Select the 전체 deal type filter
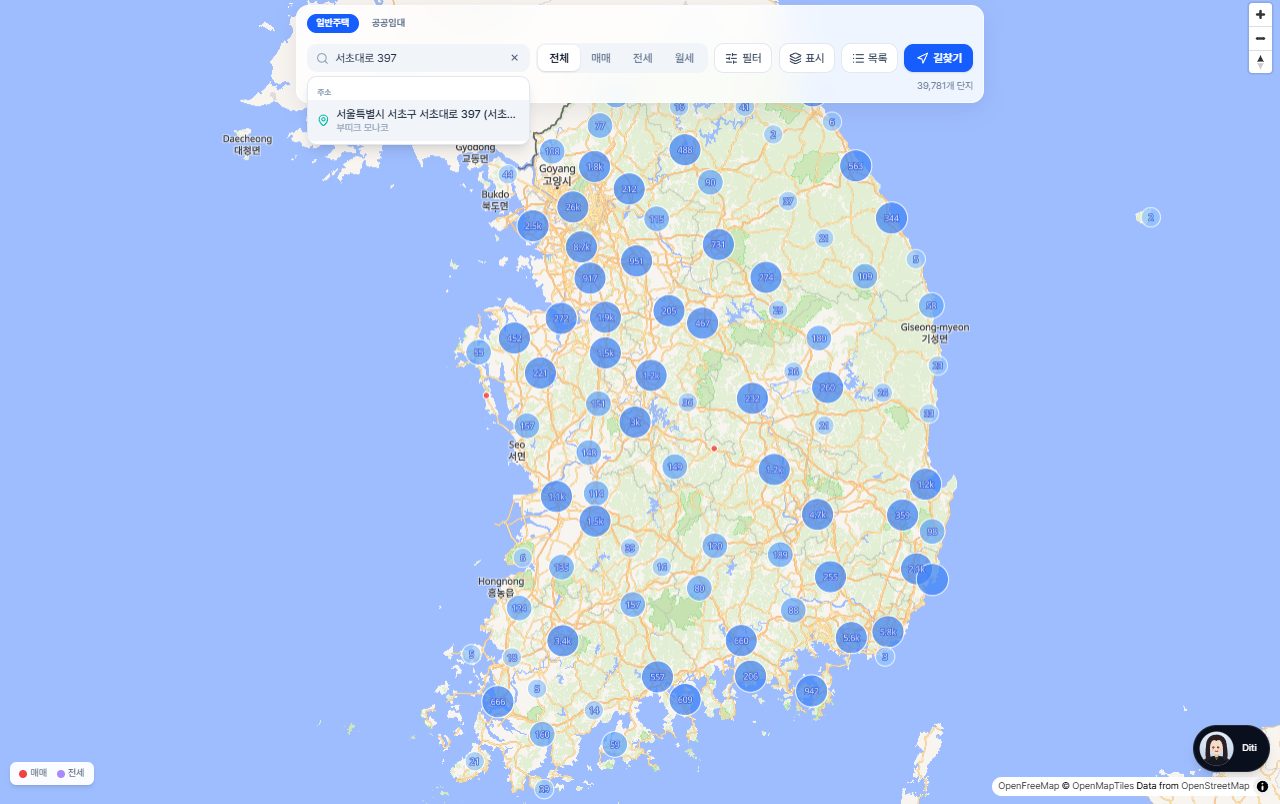Image resolution: width=1280 pixels, height=804 pixels. pos(559,58)
